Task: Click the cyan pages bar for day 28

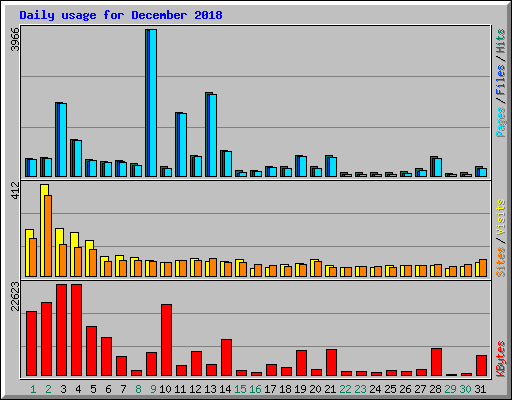Action: [x=438, y=168]
